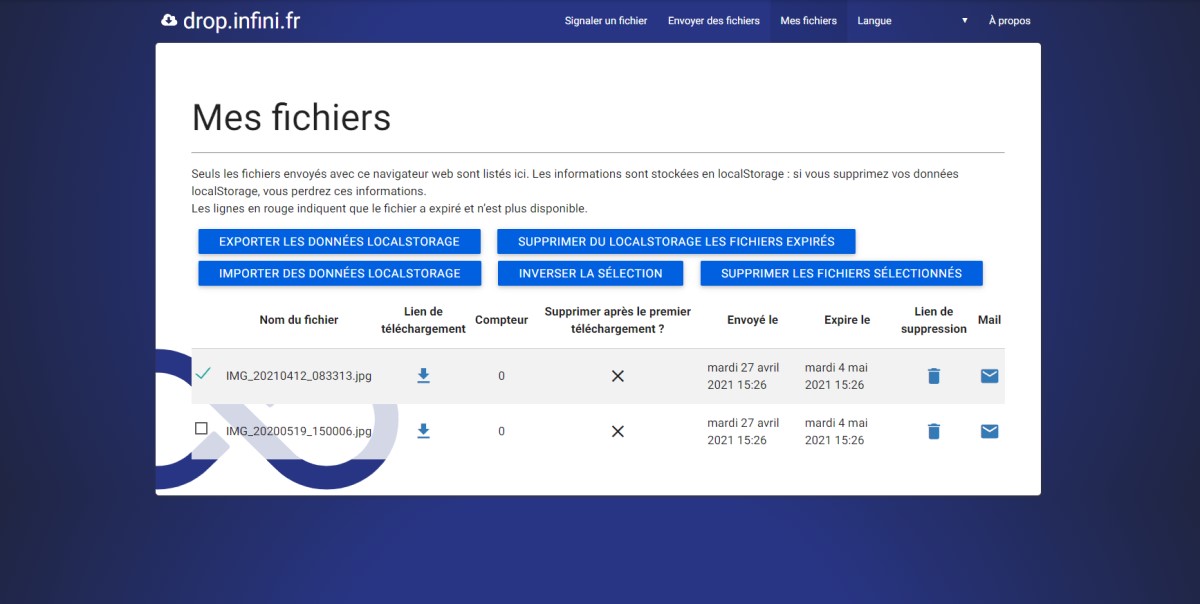
Task: Uncheck the IMG_20210412_083313.jpg row checkbox
Action: click(202, 373)
